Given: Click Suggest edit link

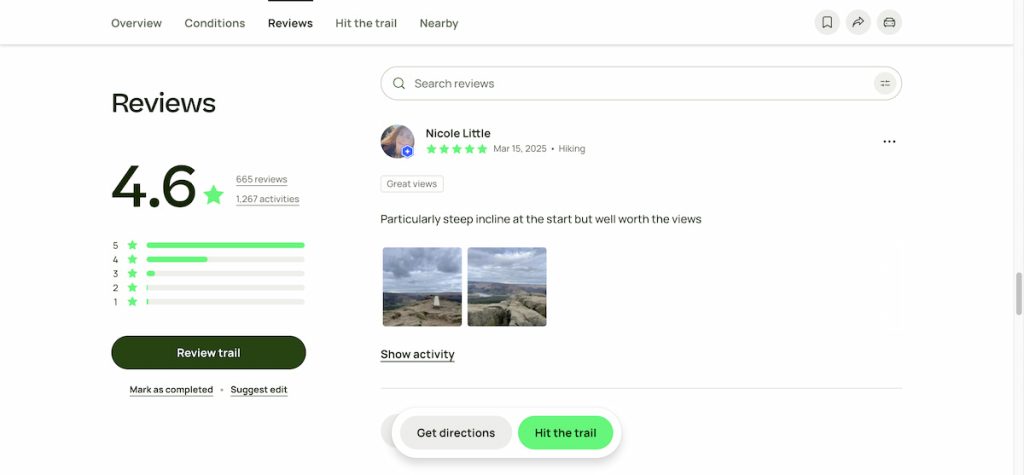Looking at the screenshot, I should (259, 390).
